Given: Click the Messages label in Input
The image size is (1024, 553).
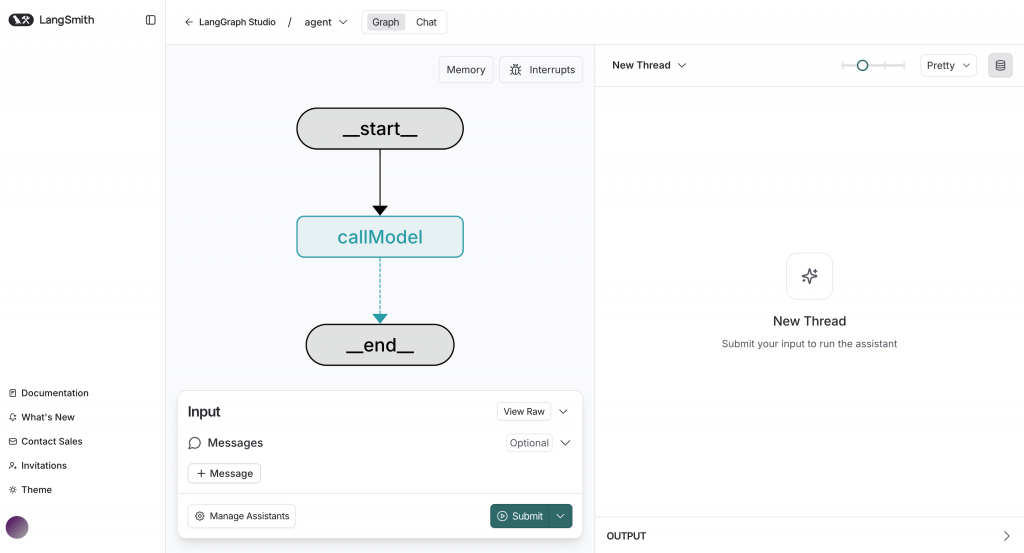Looking at the screenshot, I should (235, 443).
